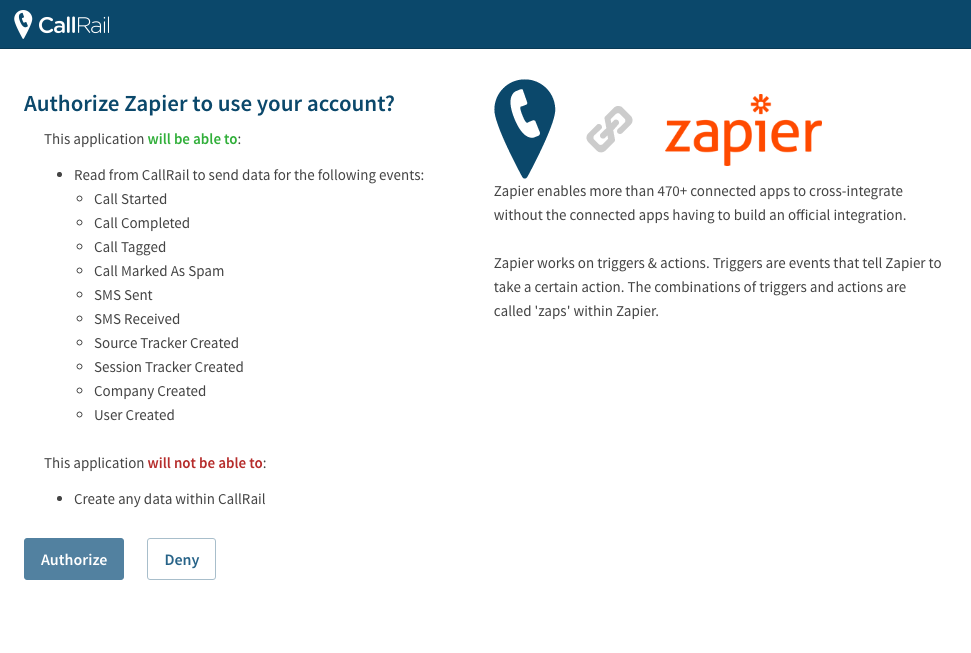
Task: Select the 'SMS Received' event
Action: point(137,319)
